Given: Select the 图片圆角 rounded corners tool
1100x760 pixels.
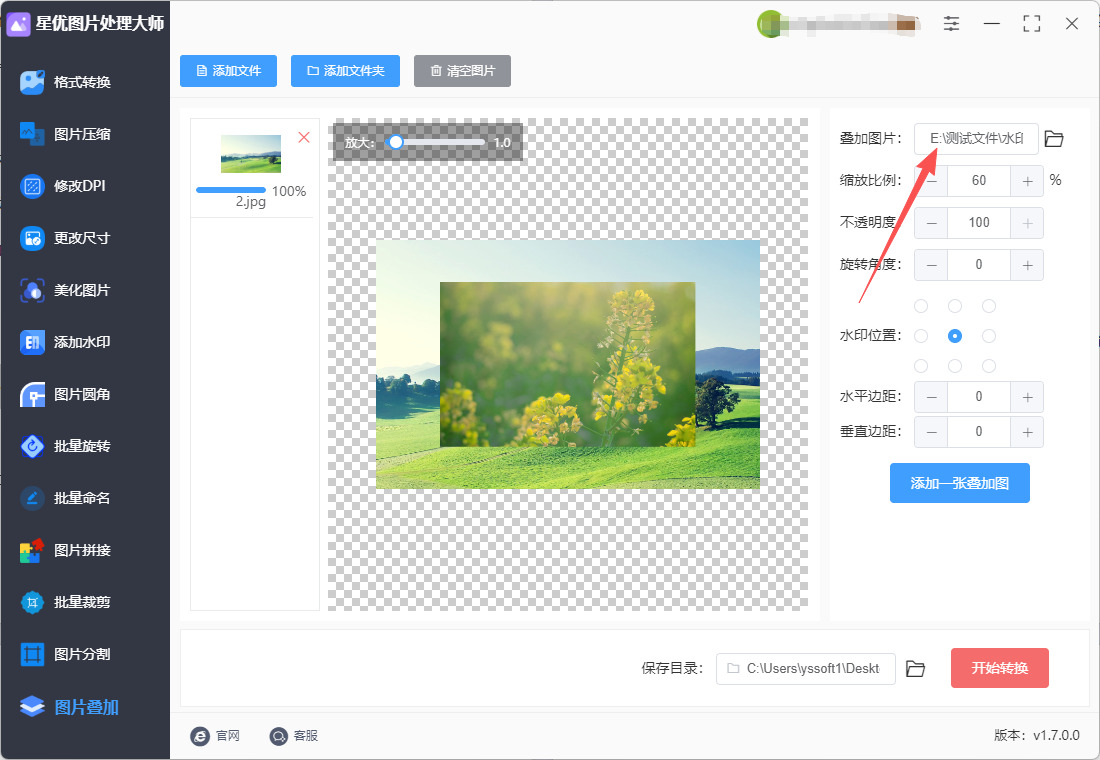Looking at the screenshot, I should tap(66, 394).
